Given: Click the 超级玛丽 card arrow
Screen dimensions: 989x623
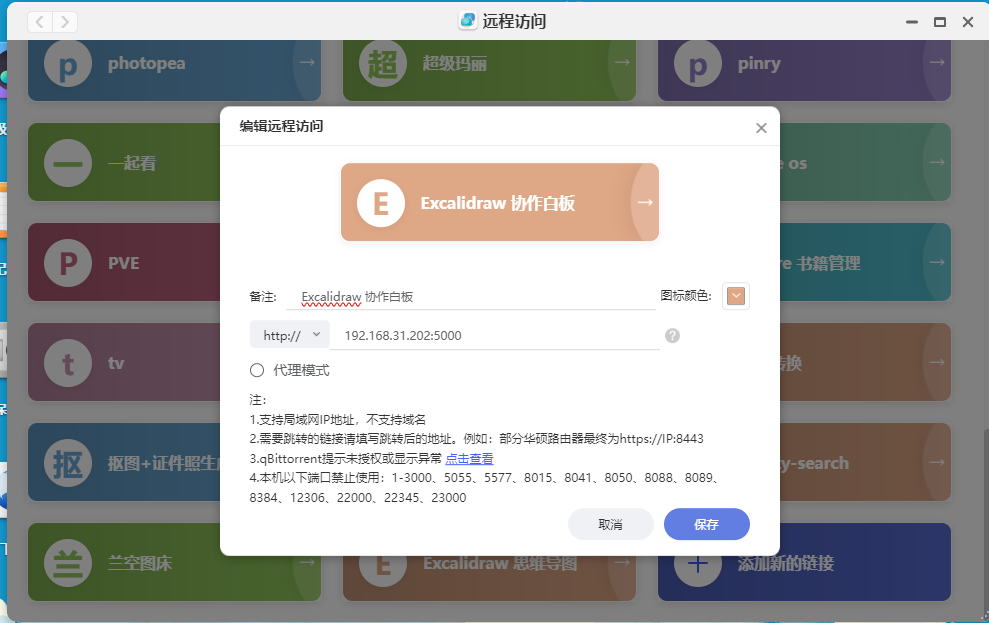Looking at the screenshot, I should point(622,62).
